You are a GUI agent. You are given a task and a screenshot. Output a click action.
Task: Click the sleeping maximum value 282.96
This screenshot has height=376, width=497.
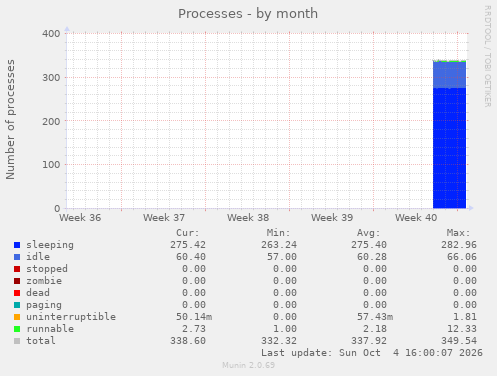[459, 245]
